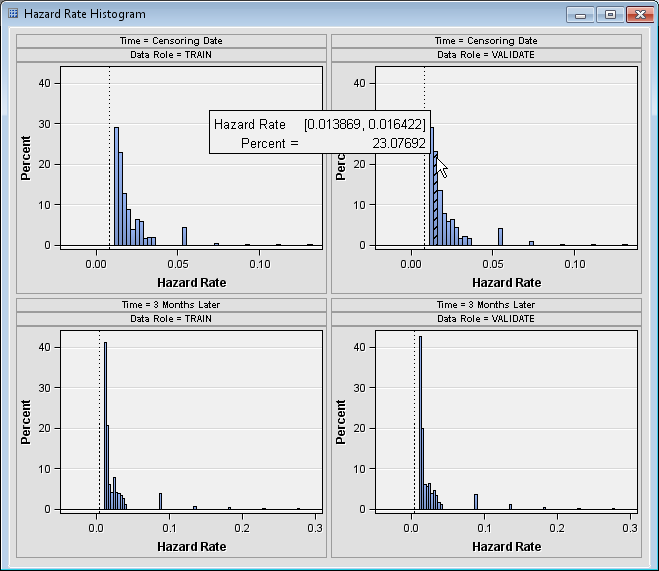Select tallest bar in top-left TRAIN histogram
The width and height of the screenshot is (659, 571).
tap(116, 187)
